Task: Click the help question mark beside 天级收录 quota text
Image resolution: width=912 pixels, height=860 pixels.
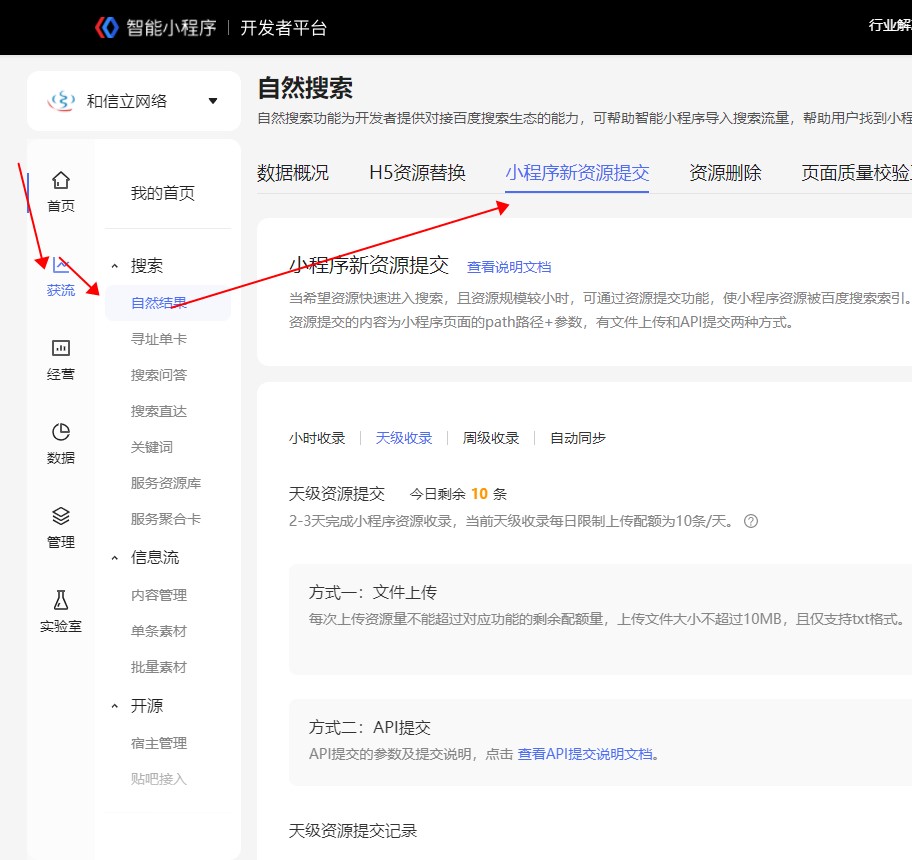Action: point(751,521)
